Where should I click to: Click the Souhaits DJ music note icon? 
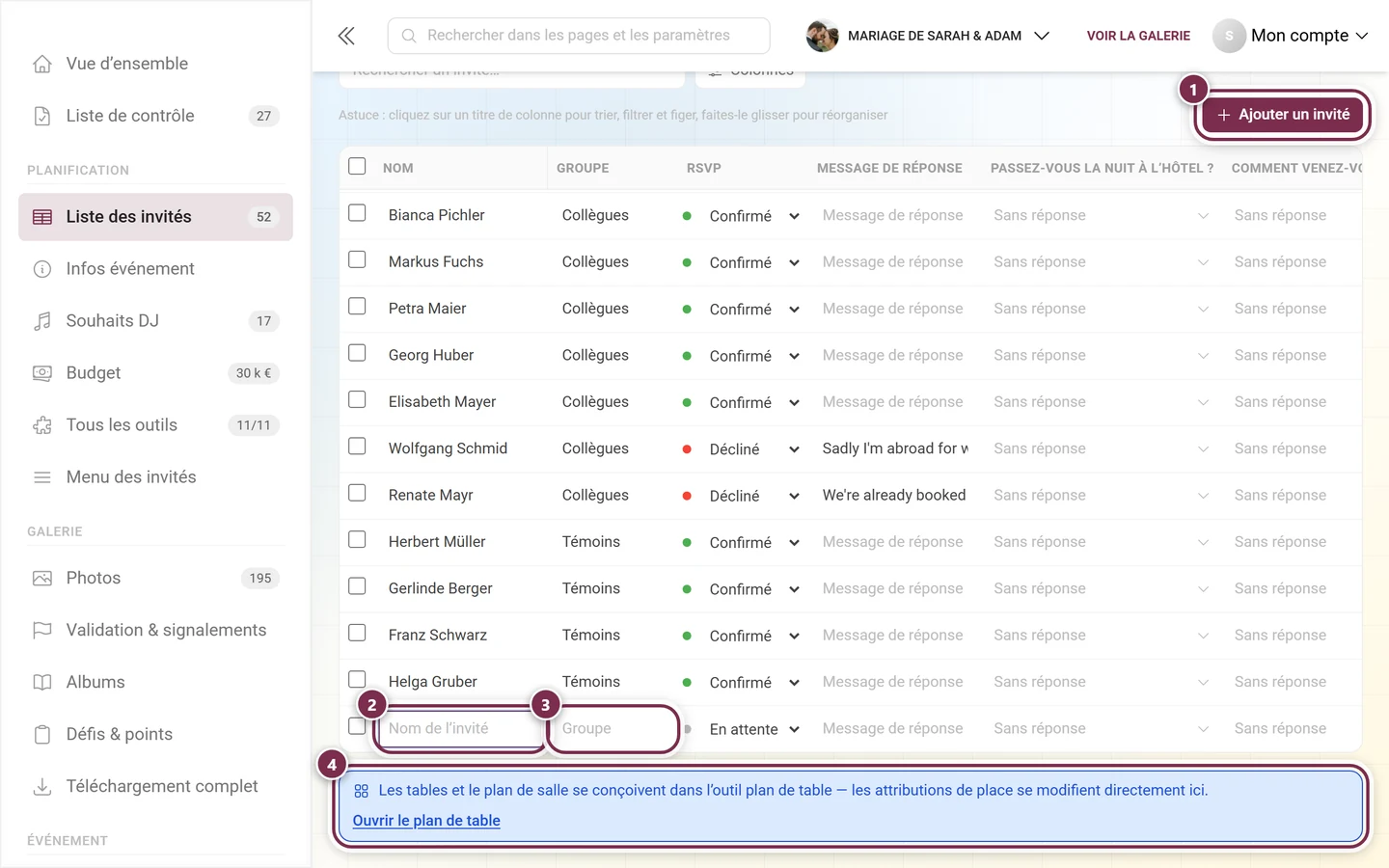pos(42,321)
